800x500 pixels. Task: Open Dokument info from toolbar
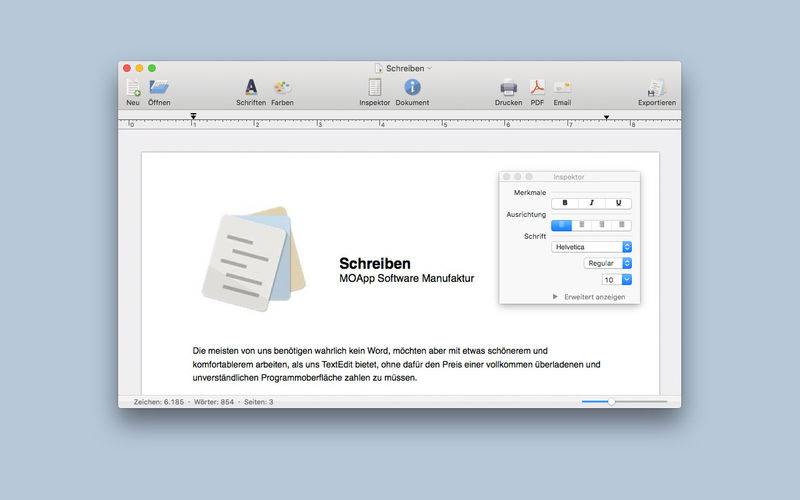412,87
